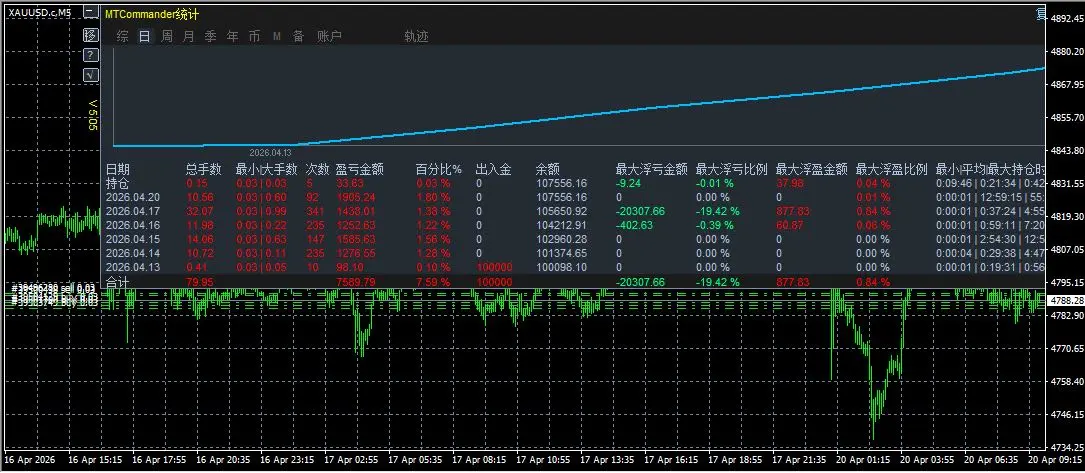The height and width of the screenshot is (473, 1085).
Task: Click the 最大浮亏金额 column header
Action: (652, 169)
